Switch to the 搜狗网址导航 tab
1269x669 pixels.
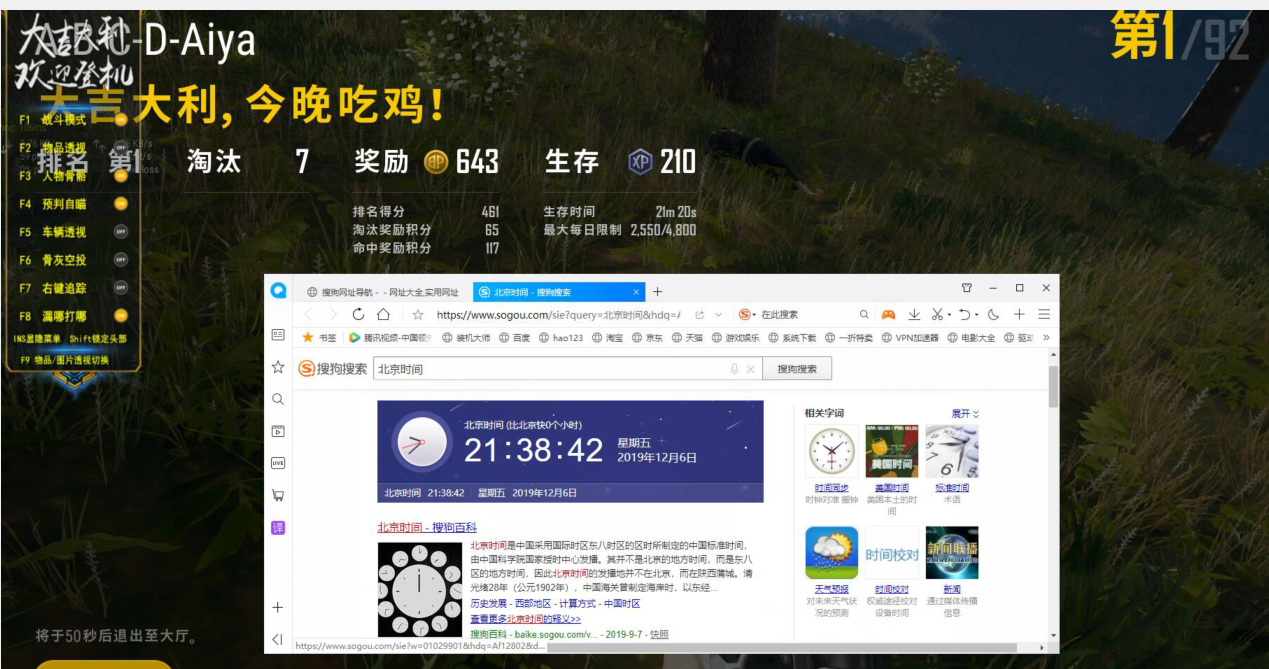click(383, 292)
